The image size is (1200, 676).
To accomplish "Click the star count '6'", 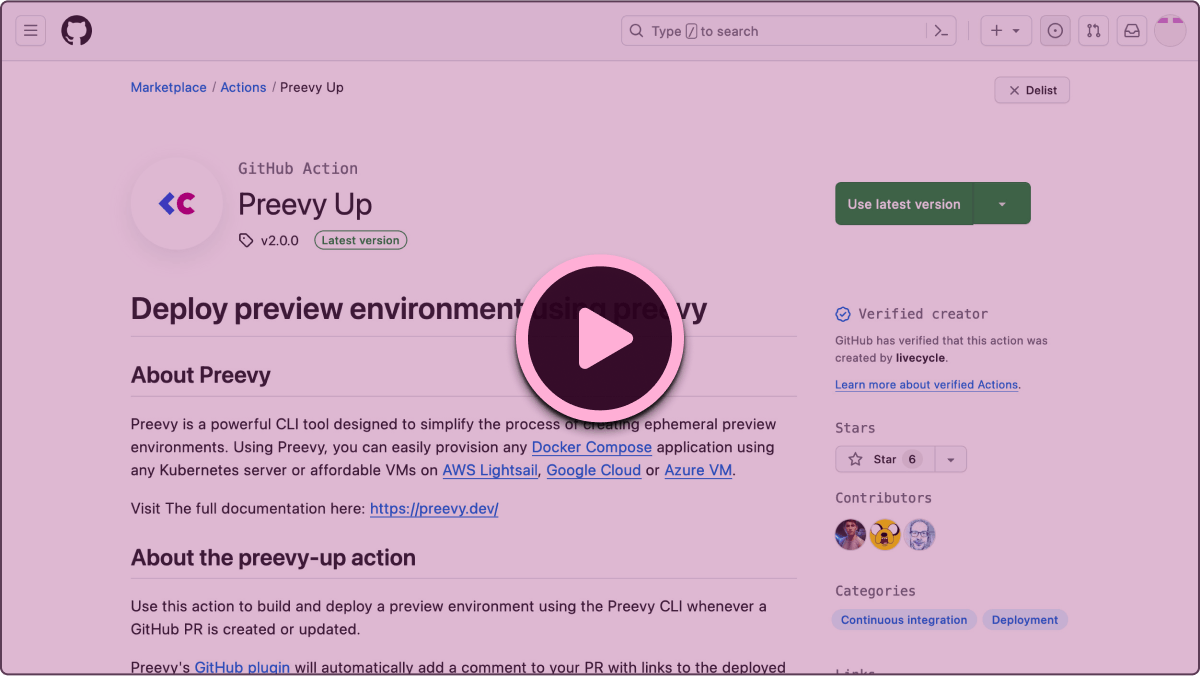I will pyautogui.click(x=912, y=459).
